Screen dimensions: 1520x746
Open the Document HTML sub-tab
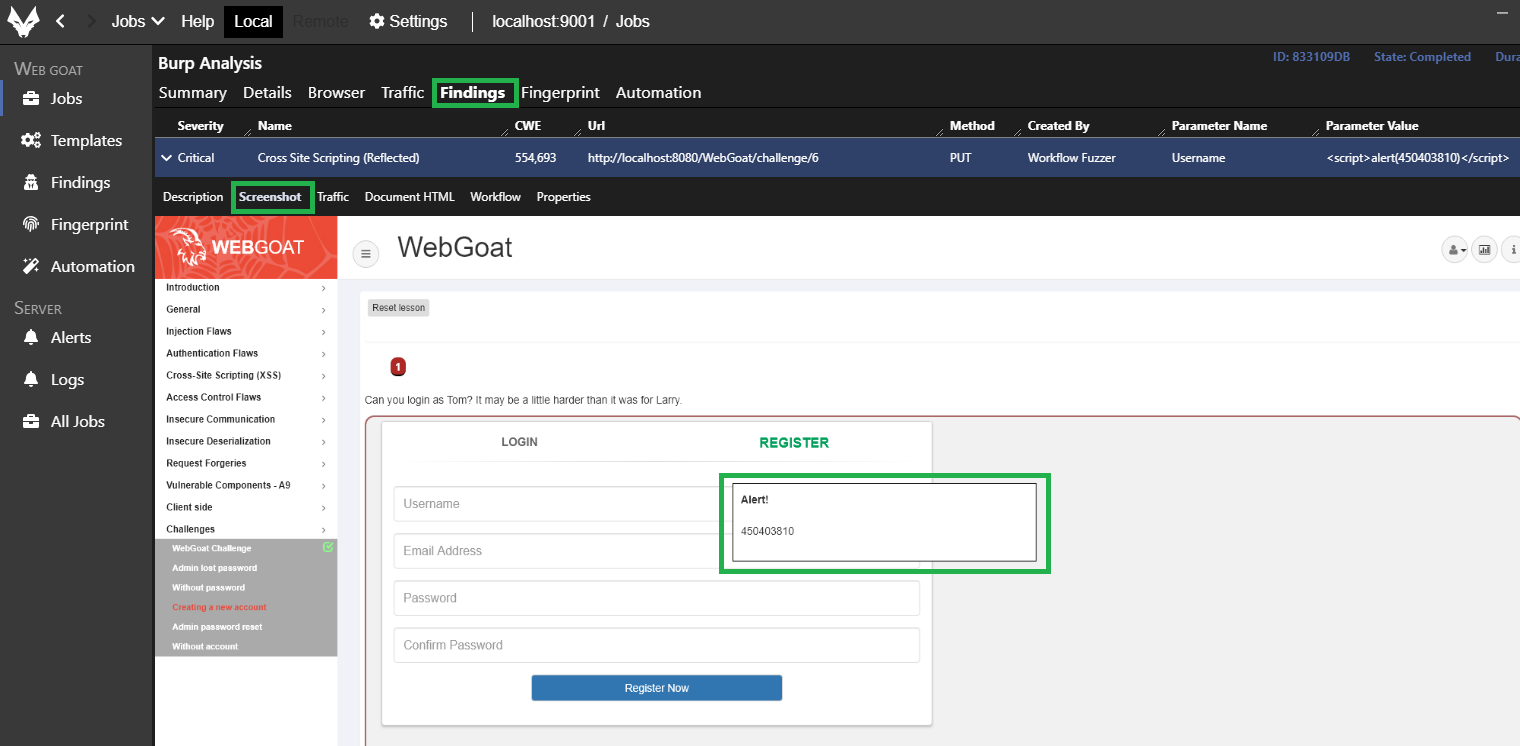click(409, 197)
